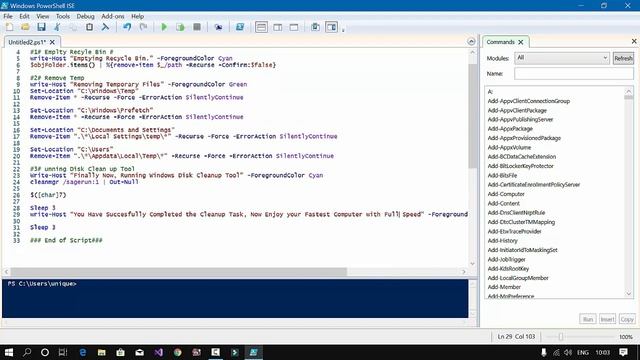
Task: Click the Refresh button
Action: pyautogui.click(x=623, y=58)
